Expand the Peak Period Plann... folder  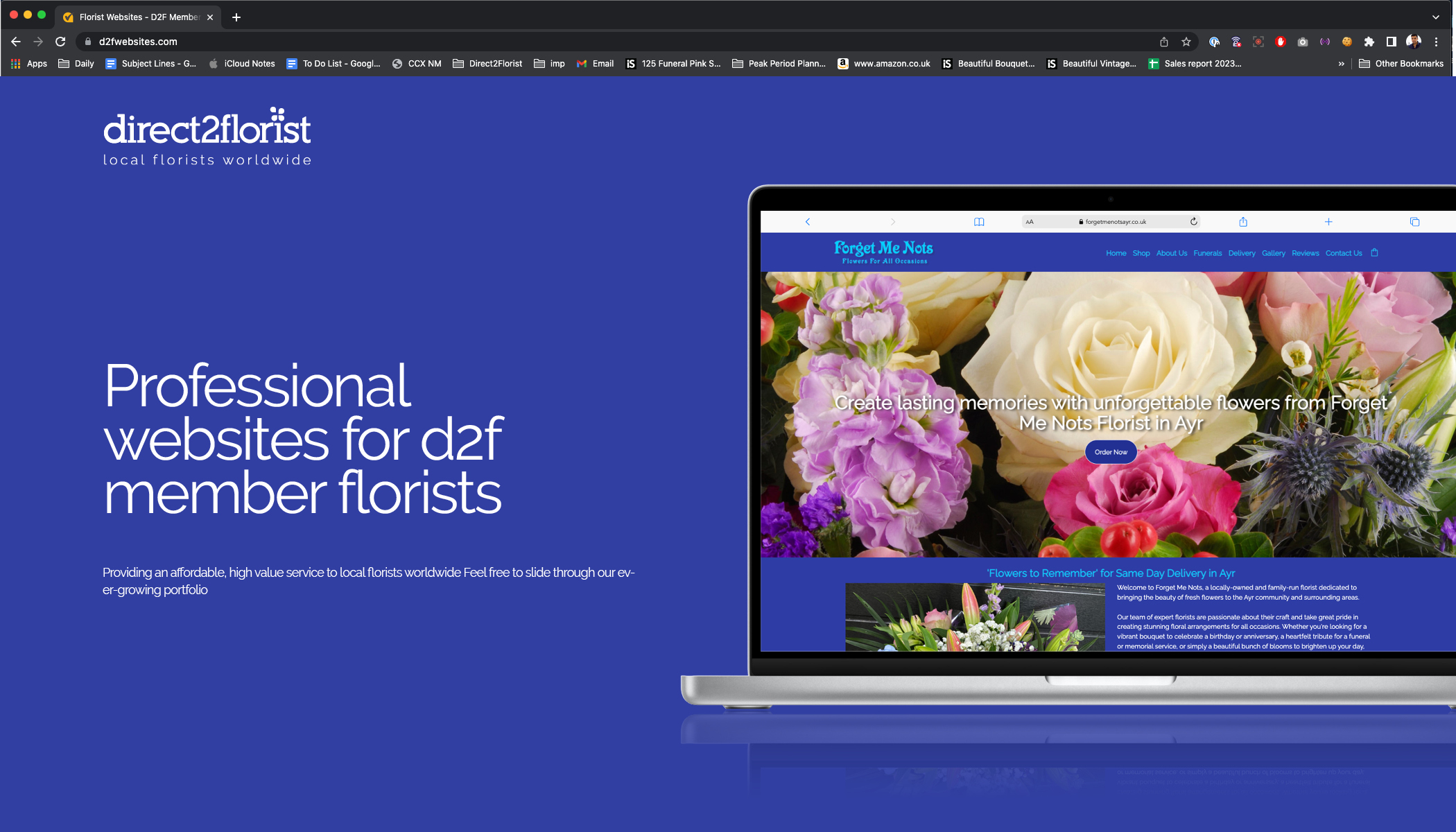click(779, 63)
